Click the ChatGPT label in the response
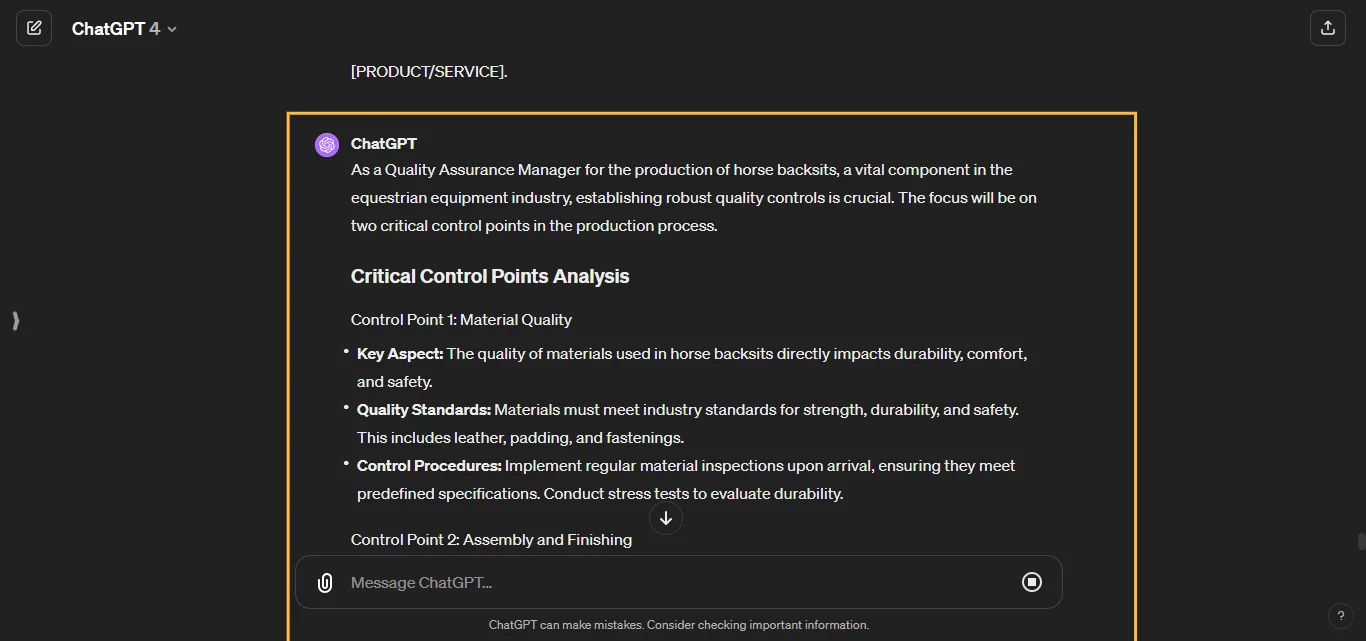 (384, 143)
